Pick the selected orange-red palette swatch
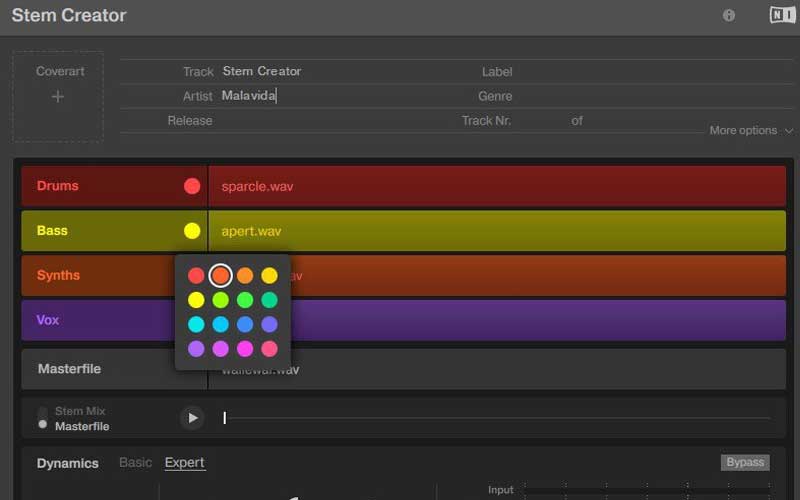This screenshot has width=800, height=500. click(x=220, y=276)
